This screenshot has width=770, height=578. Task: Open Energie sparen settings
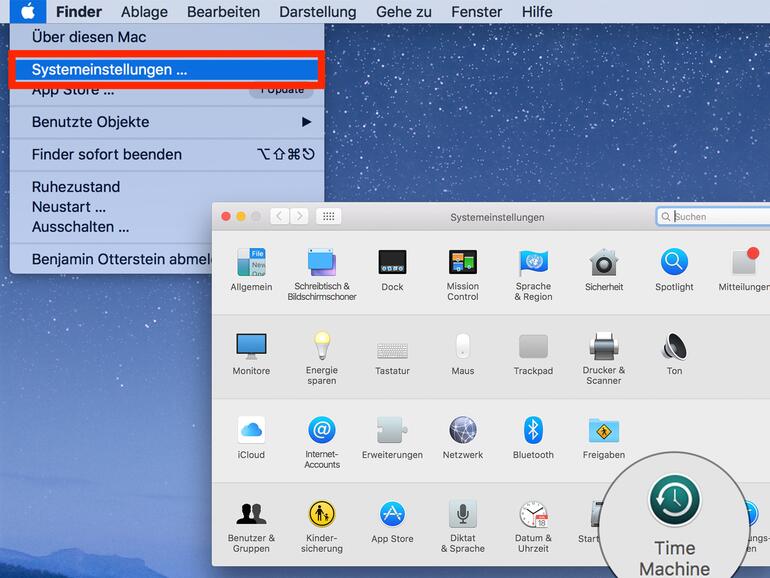click(x=322, y=358)
